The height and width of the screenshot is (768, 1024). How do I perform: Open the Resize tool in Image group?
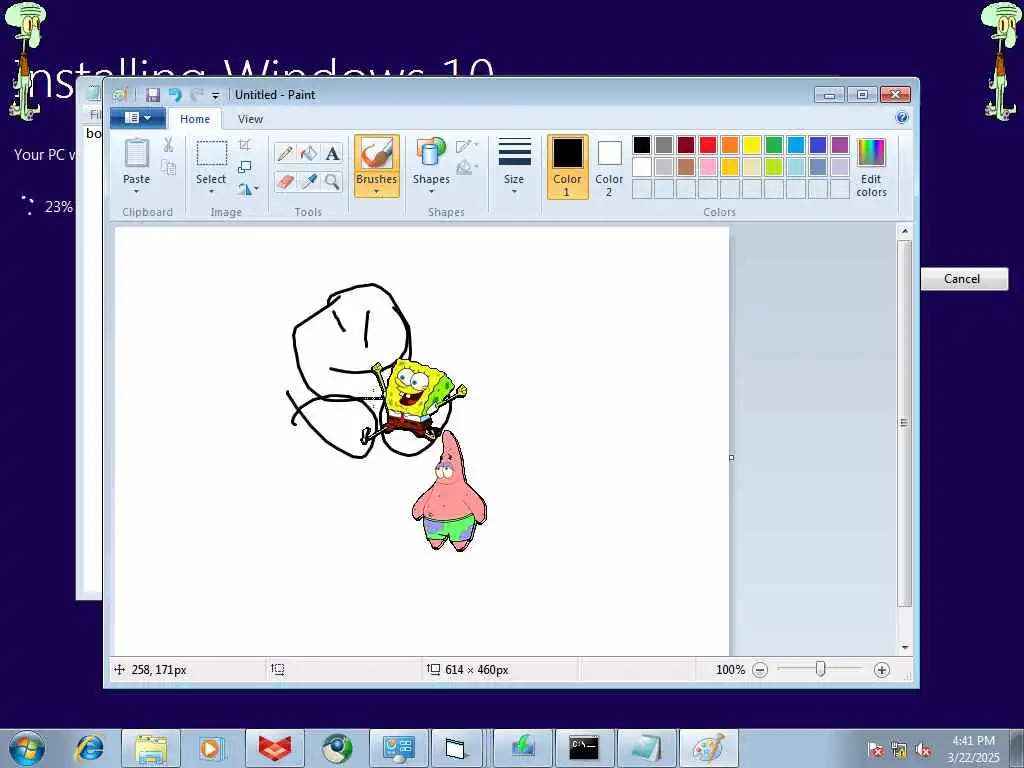(x=245, y=167)
